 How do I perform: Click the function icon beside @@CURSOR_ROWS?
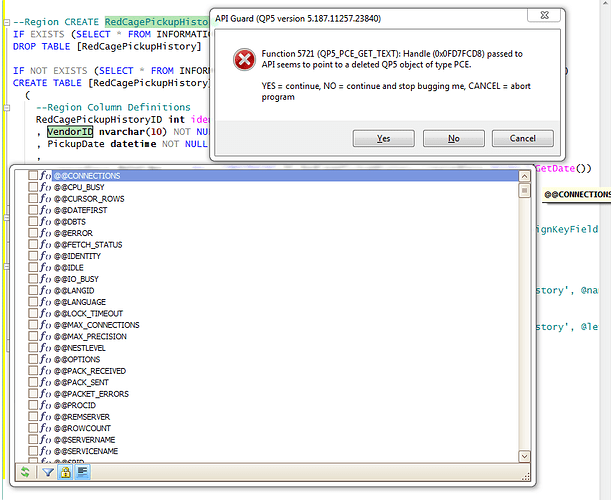45,198
